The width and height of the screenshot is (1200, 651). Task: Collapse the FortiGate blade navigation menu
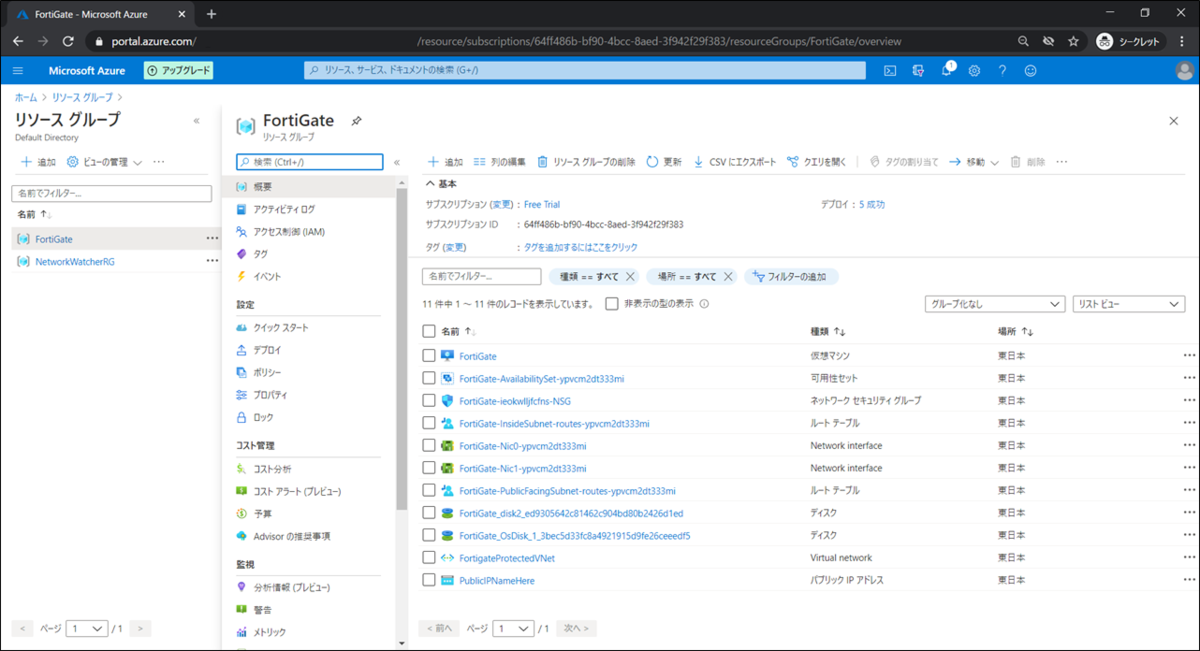pos(397,162)
